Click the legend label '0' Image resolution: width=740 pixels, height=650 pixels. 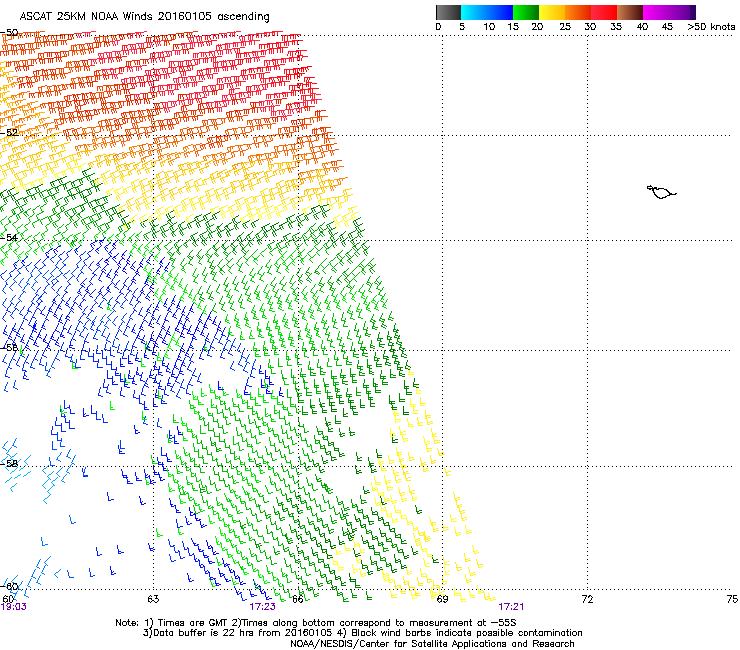click(438, 27)
